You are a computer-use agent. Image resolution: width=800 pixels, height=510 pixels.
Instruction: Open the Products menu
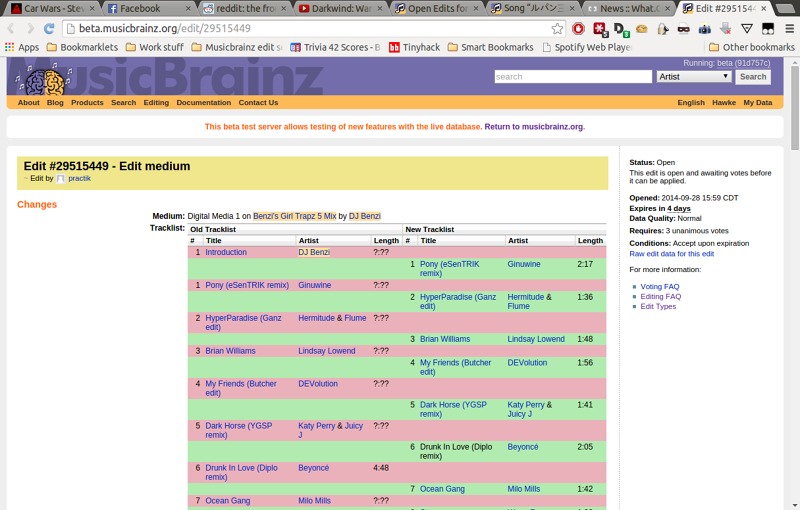87,103
